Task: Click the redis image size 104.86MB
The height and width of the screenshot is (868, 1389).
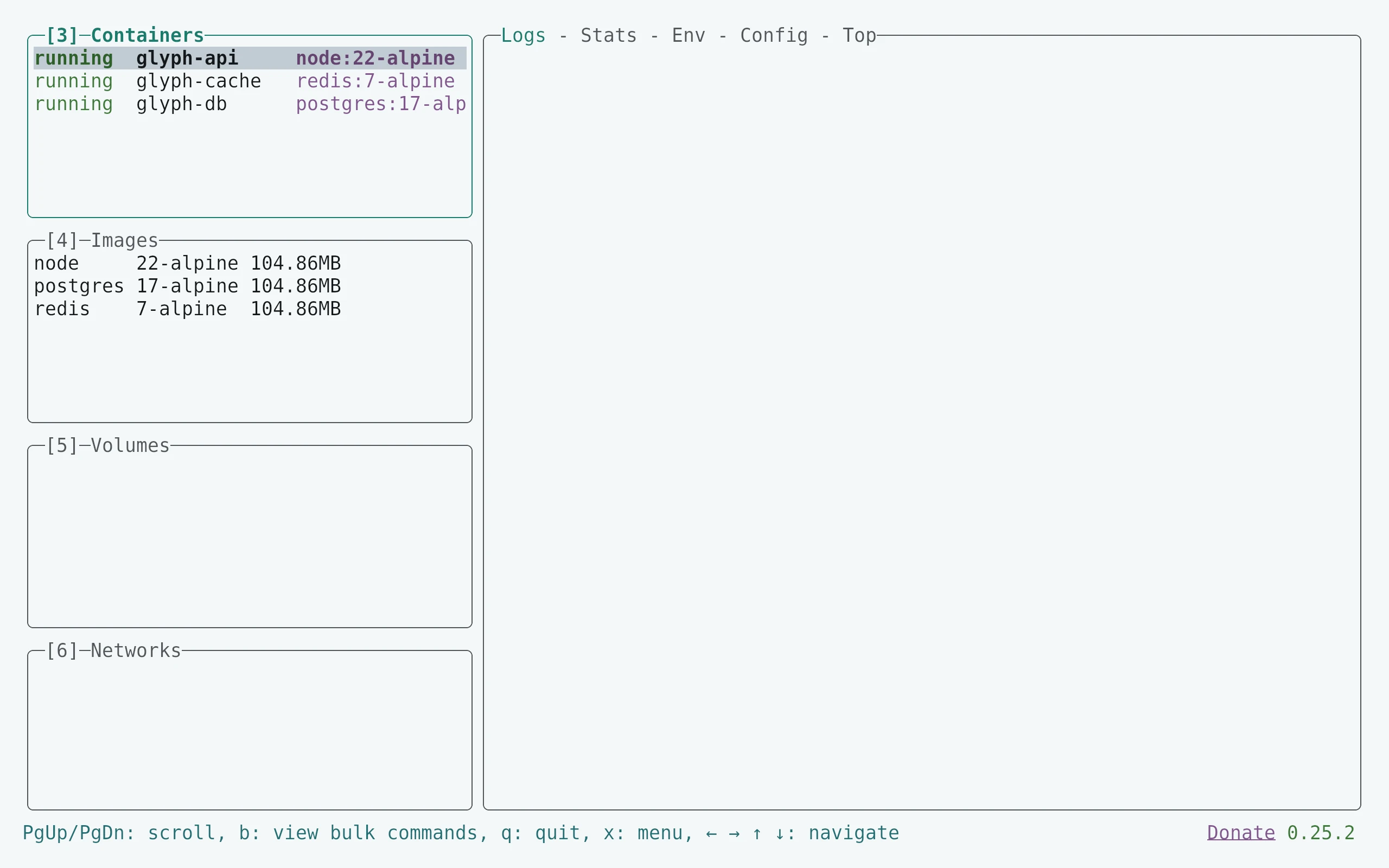Action: 296,309
